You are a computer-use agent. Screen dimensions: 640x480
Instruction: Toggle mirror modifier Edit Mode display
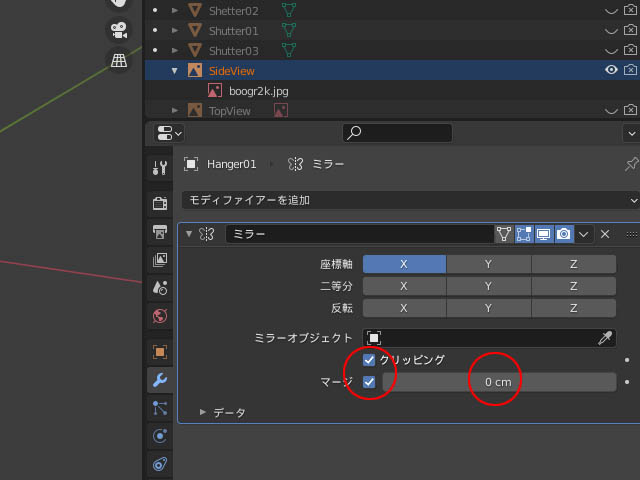click(x=524, y=234)
